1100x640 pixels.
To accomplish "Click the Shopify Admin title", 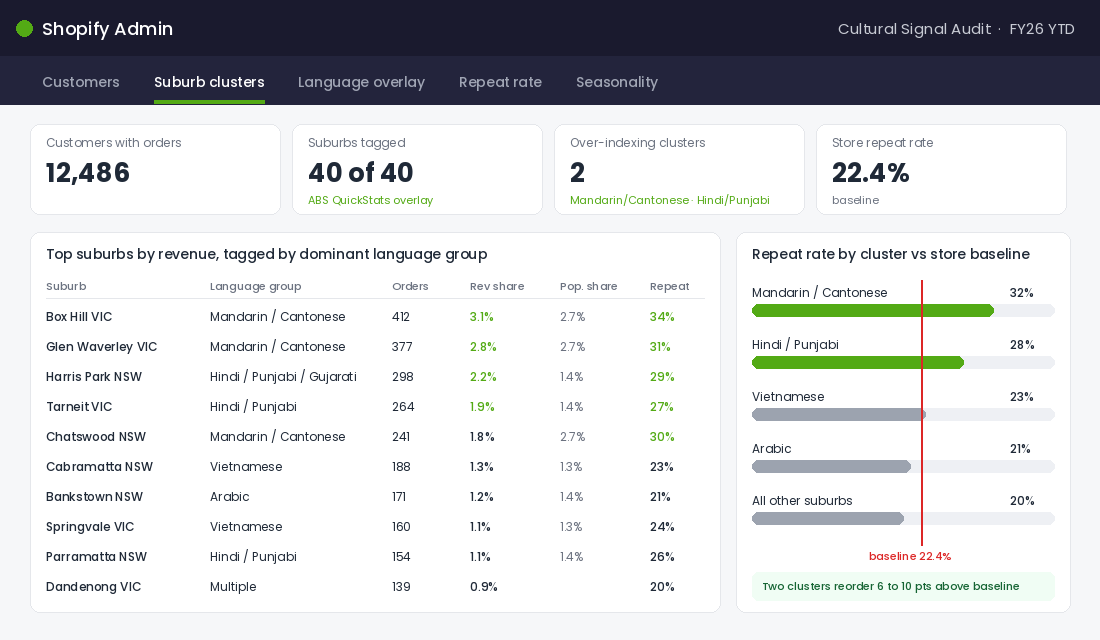I will tap(107, 29).
